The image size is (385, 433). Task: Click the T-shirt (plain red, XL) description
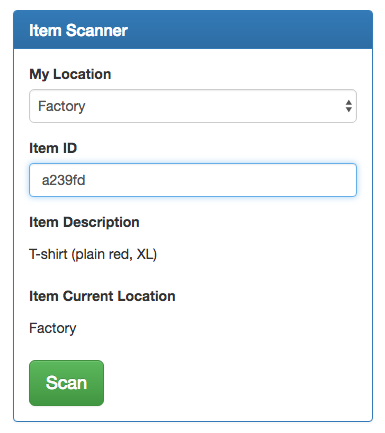click(x=93, y=254)
